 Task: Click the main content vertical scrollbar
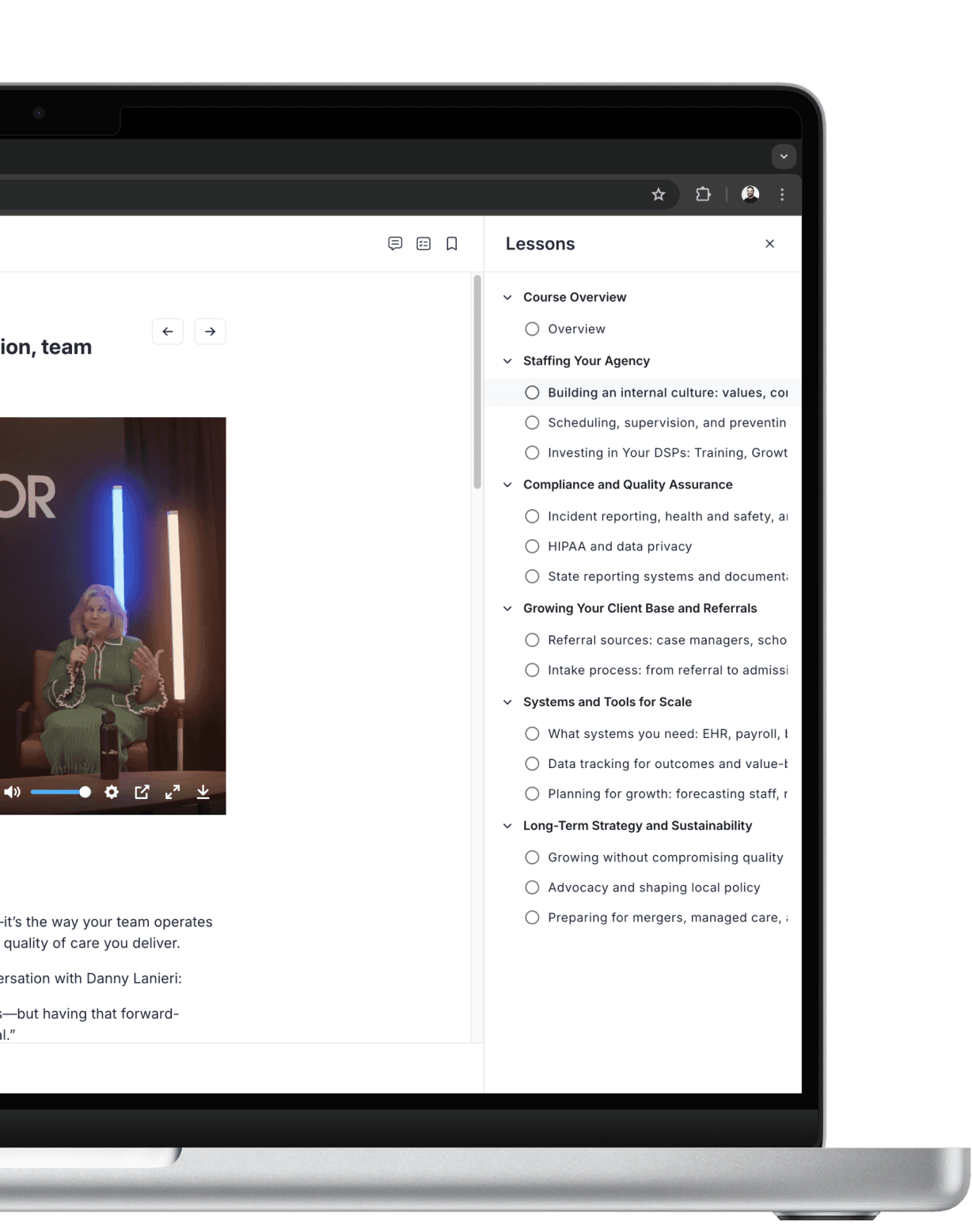pyautogui.click(x=477, y=382)
